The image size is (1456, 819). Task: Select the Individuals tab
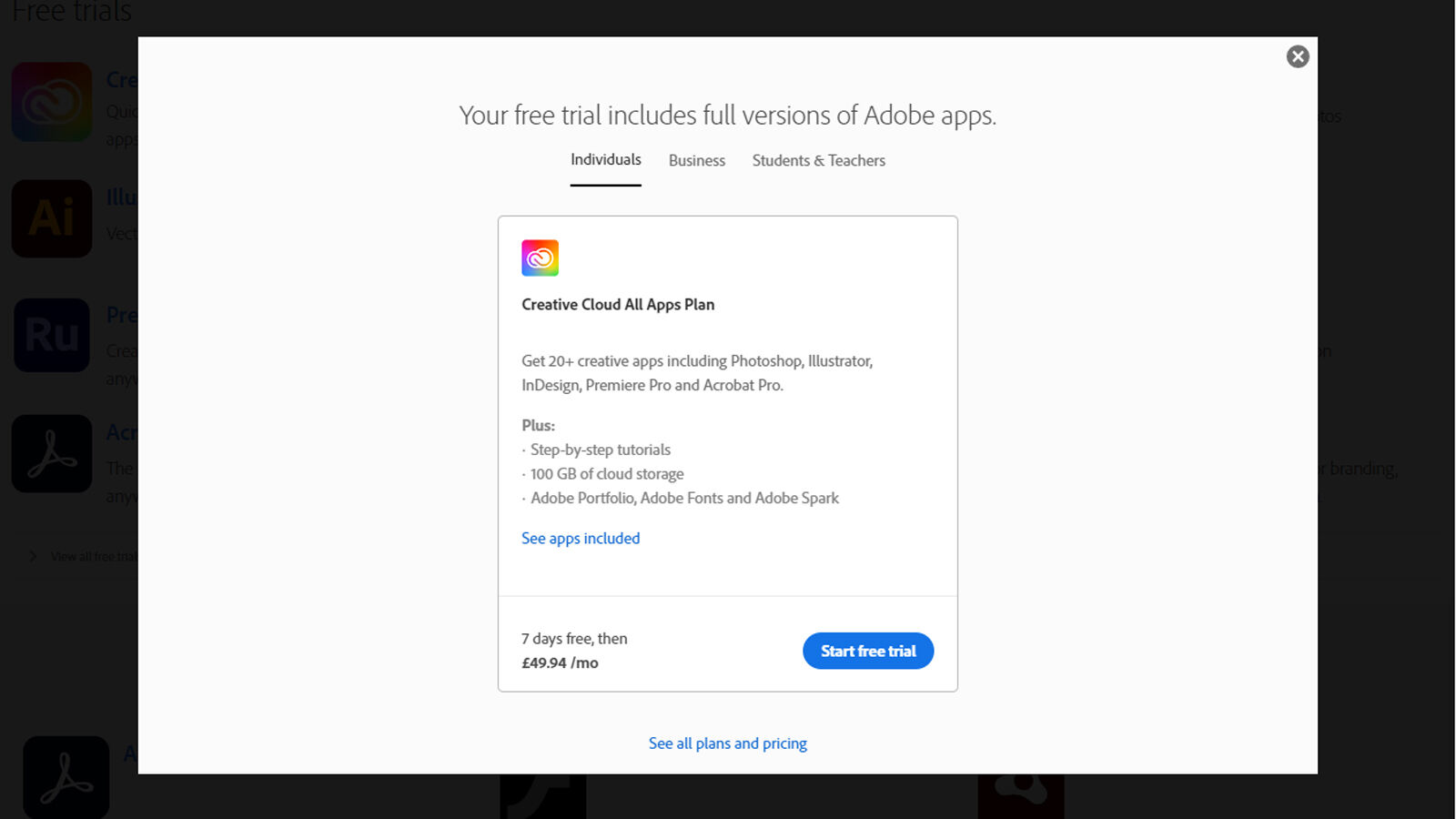pos(606,160)
